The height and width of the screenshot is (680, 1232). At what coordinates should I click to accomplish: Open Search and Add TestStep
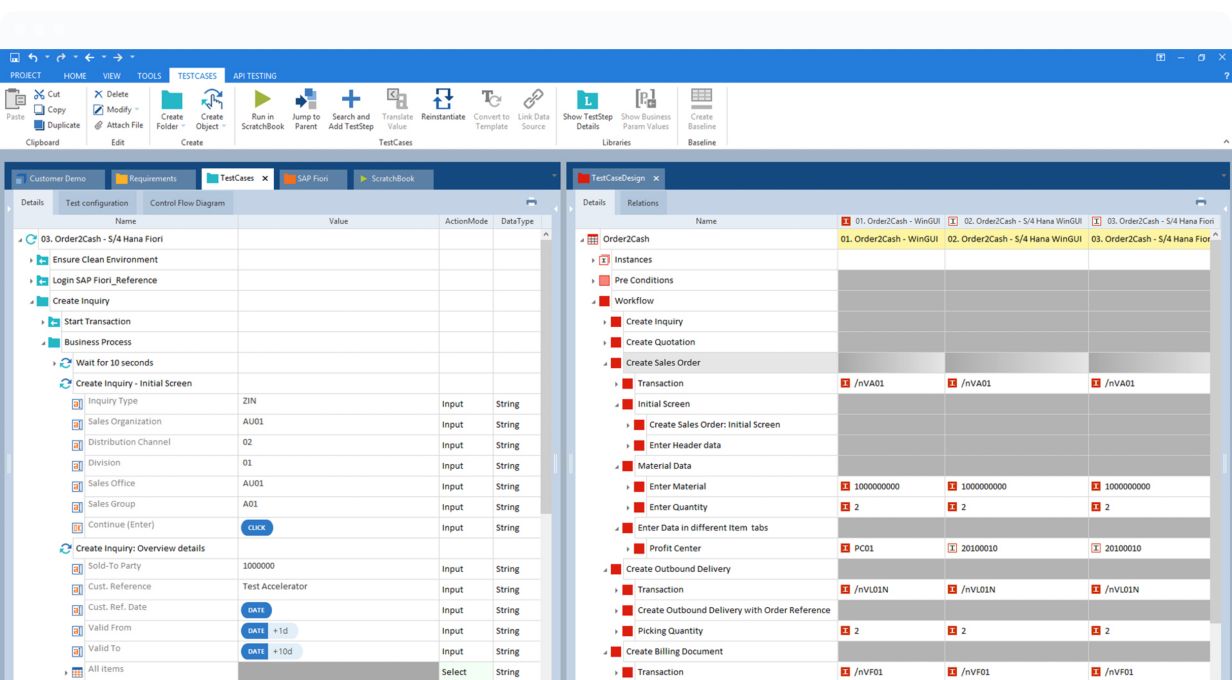coord(351,100)
